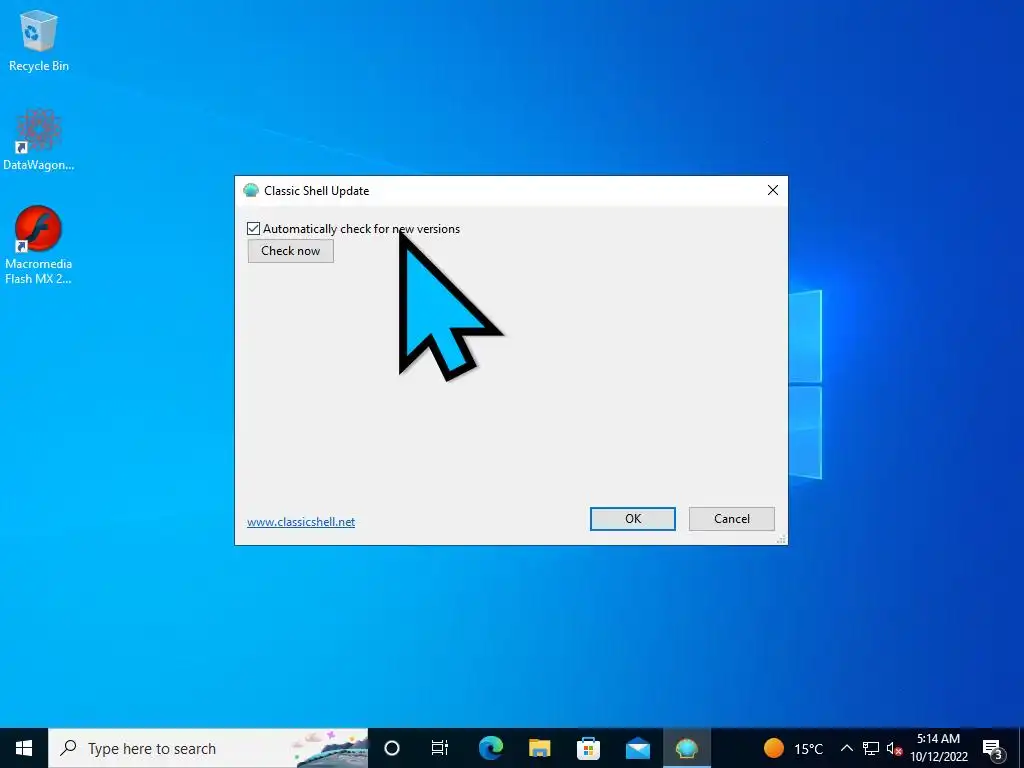Image resolution: width=1024 pixels, height=768 pixels.
Task: Confirm with the OK button
Action: (633, 519)
